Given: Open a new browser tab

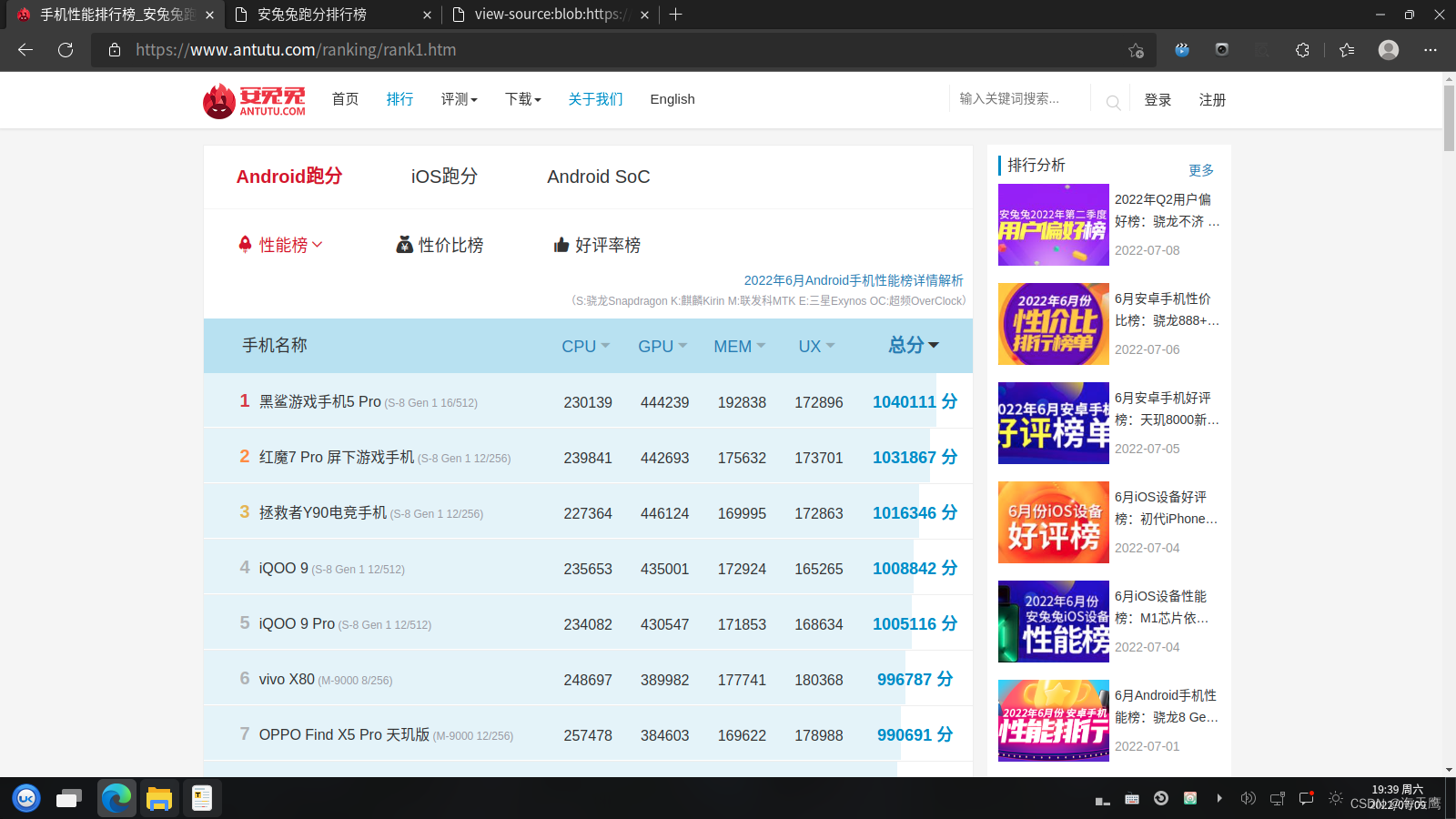Looking at the screenshot, I should [x=675, y=15].
